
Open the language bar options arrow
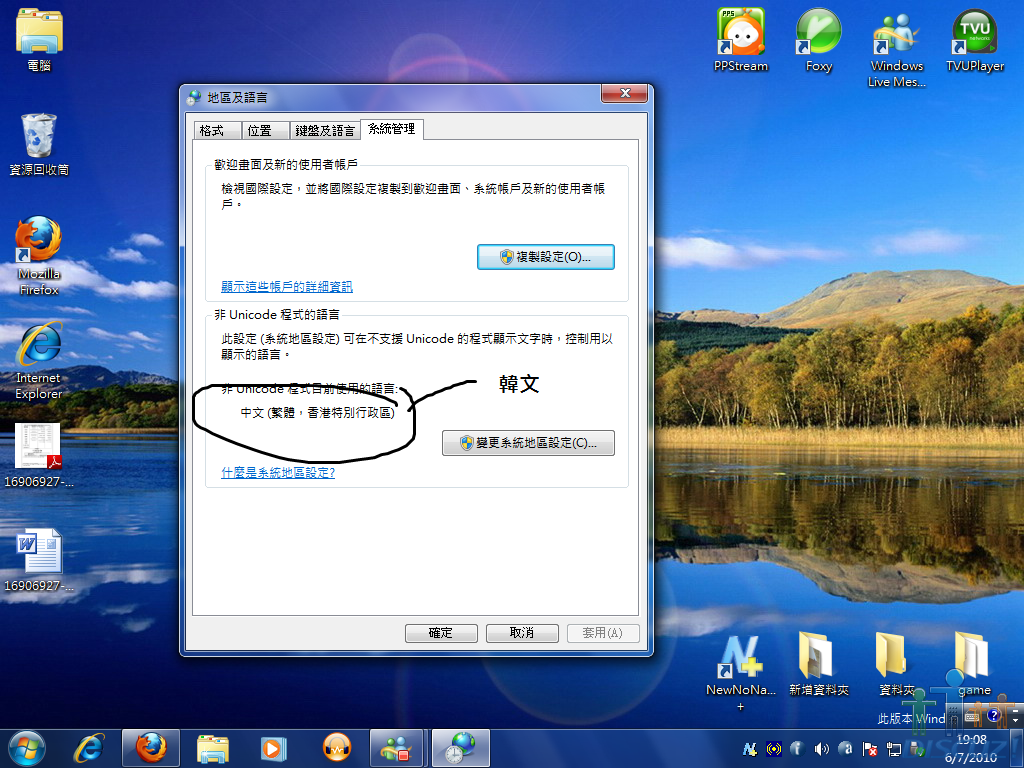point(1016,720)
